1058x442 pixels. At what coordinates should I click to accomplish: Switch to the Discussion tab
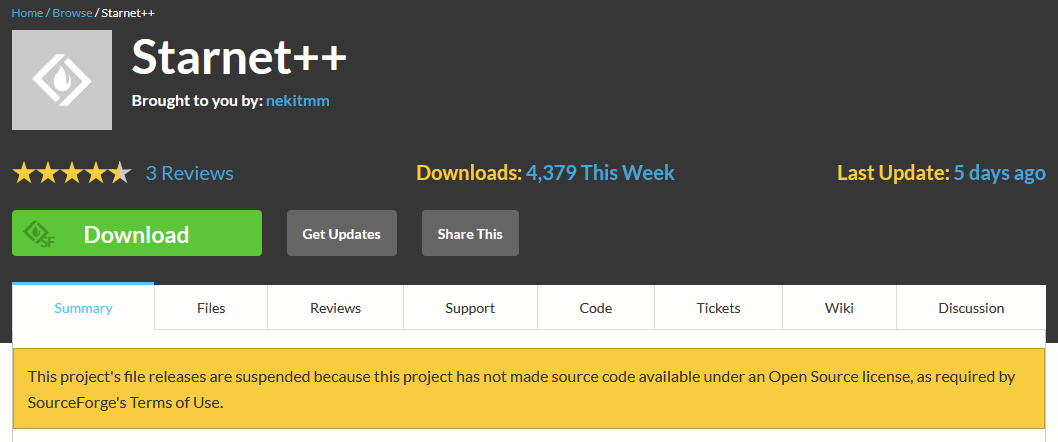970,308
